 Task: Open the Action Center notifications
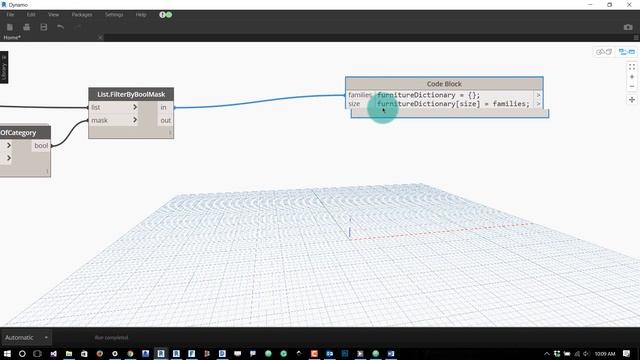(x=627, y=353)
